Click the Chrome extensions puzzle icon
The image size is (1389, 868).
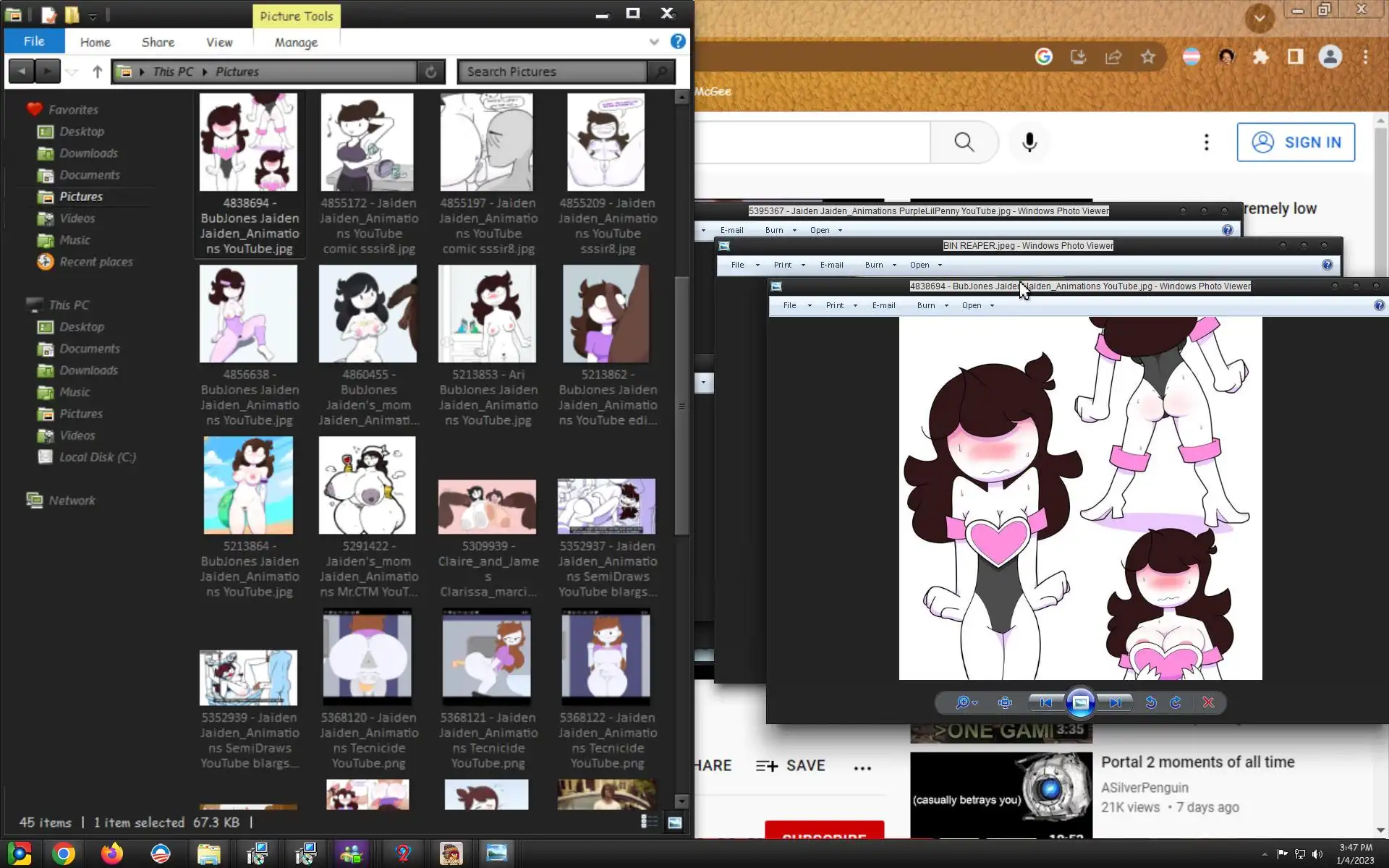1260,56
